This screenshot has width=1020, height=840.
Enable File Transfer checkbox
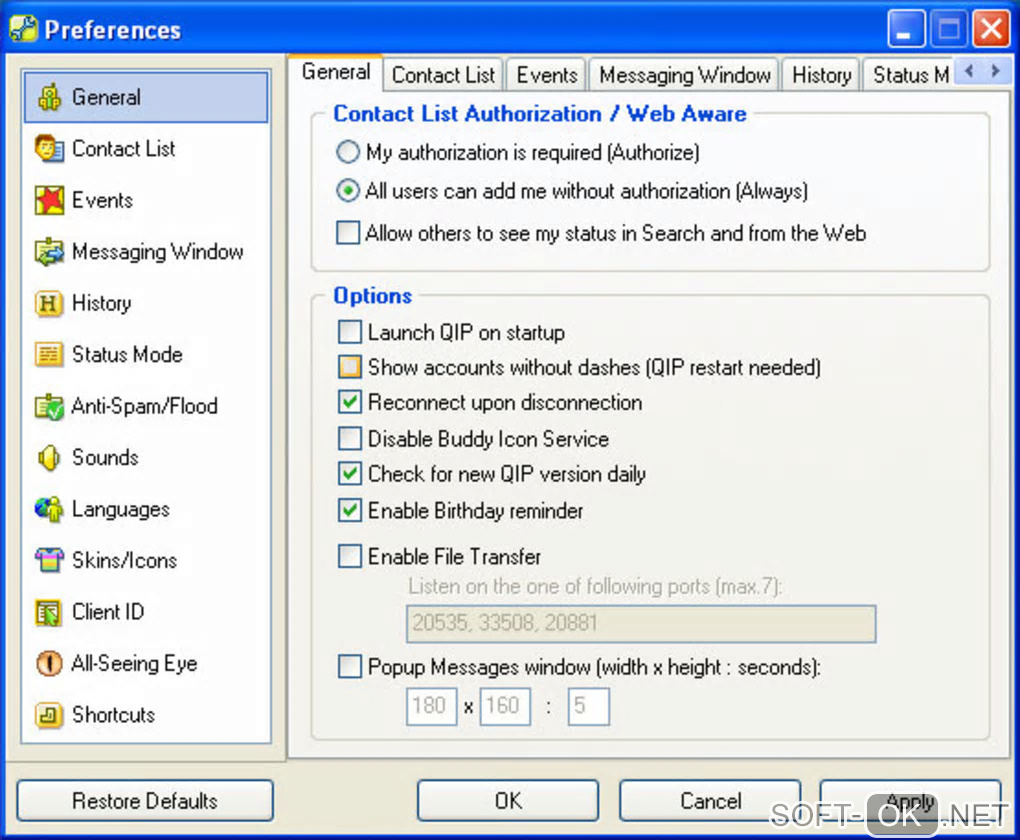[349, 556]
